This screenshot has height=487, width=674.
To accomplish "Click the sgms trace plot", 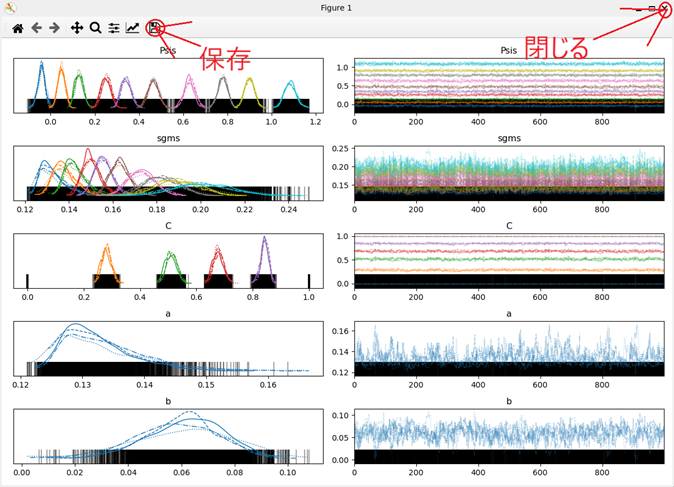I will click(510, 173).
